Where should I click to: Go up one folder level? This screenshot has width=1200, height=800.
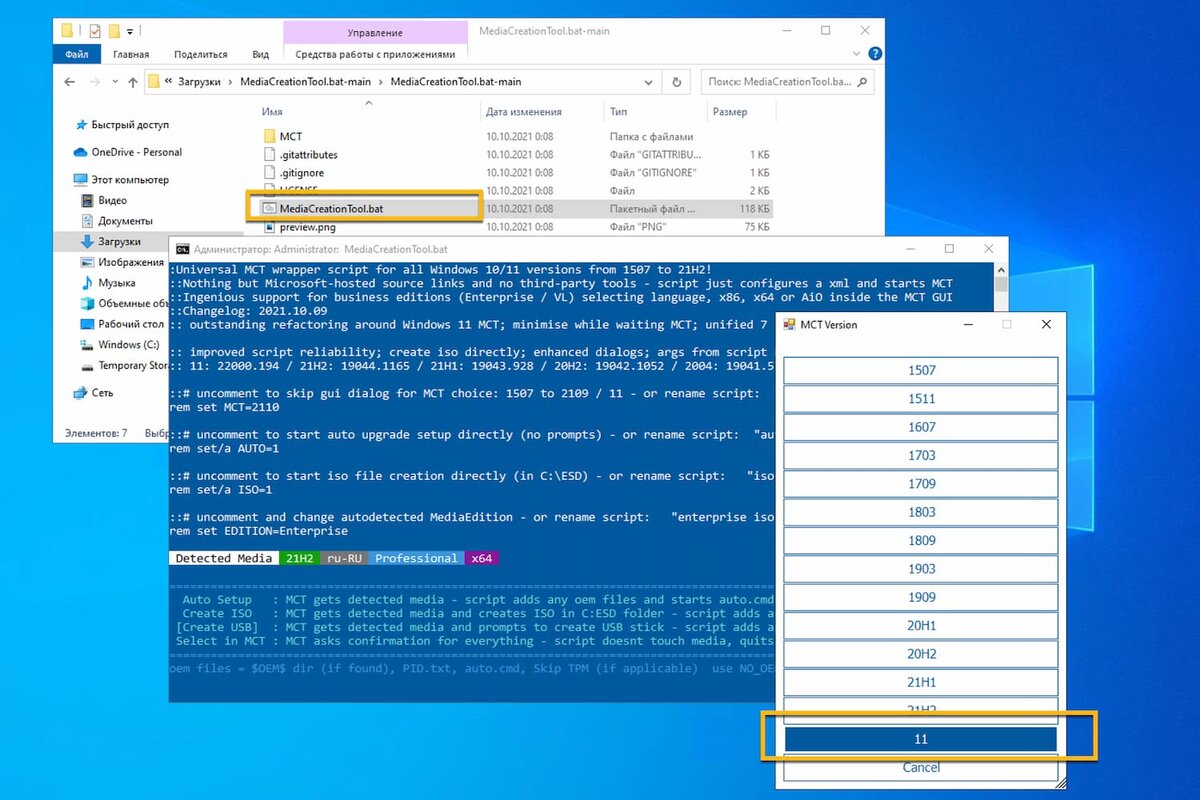(130, 82)
